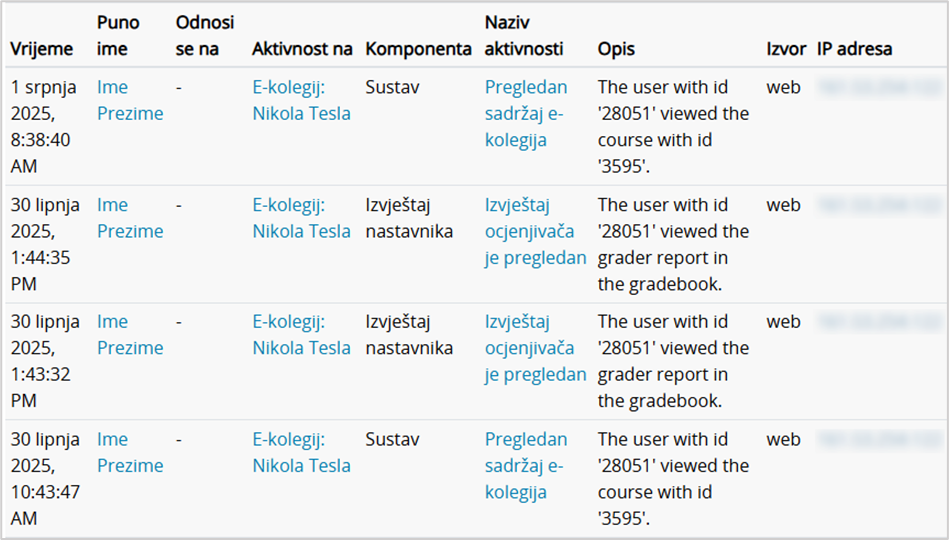
Task: Click Izvještaj ocjenjivača je pregledan in 1:44:35 PM row
Action: [x=535, y=231]
